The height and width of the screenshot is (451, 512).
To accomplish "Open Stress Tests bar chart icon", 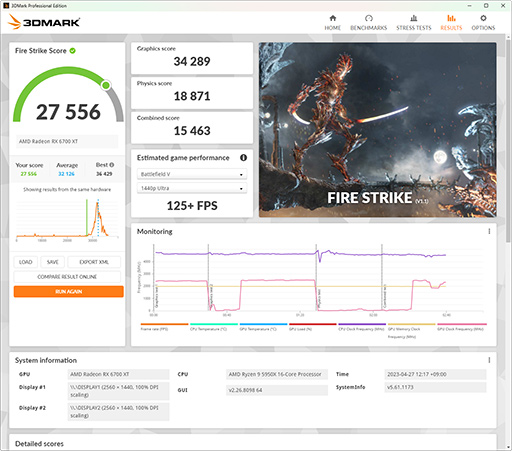I will pyautogui.click(x=414, y=18).
